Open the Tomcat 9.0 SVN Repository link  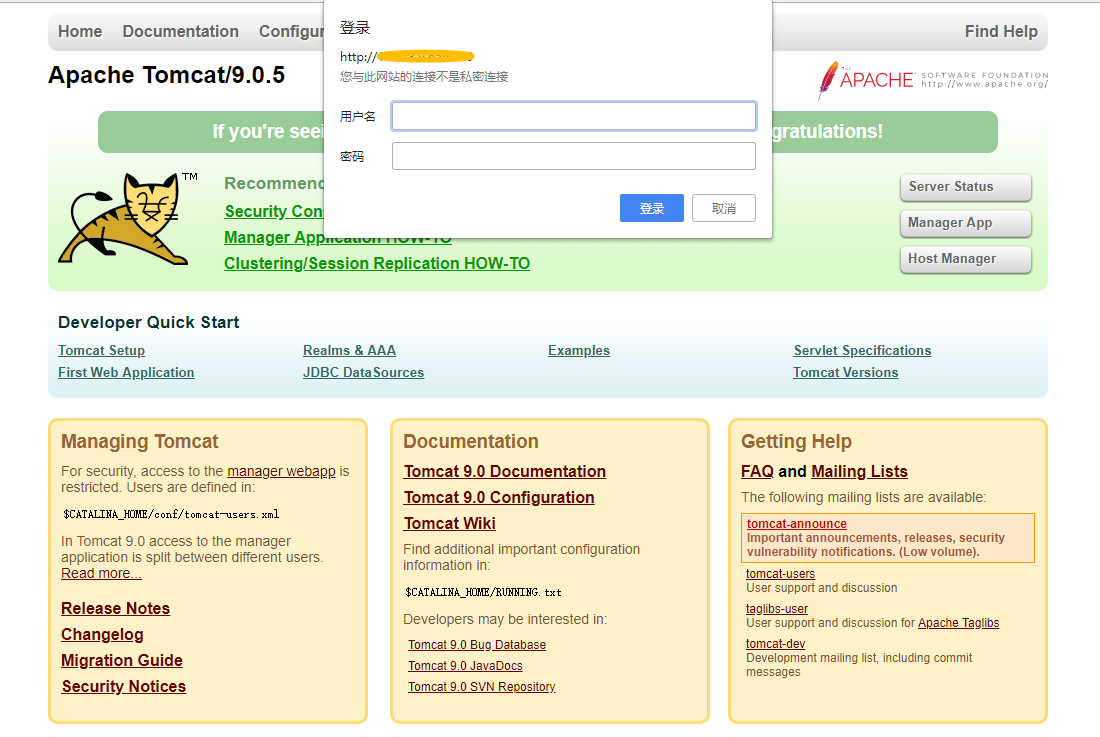482,687
